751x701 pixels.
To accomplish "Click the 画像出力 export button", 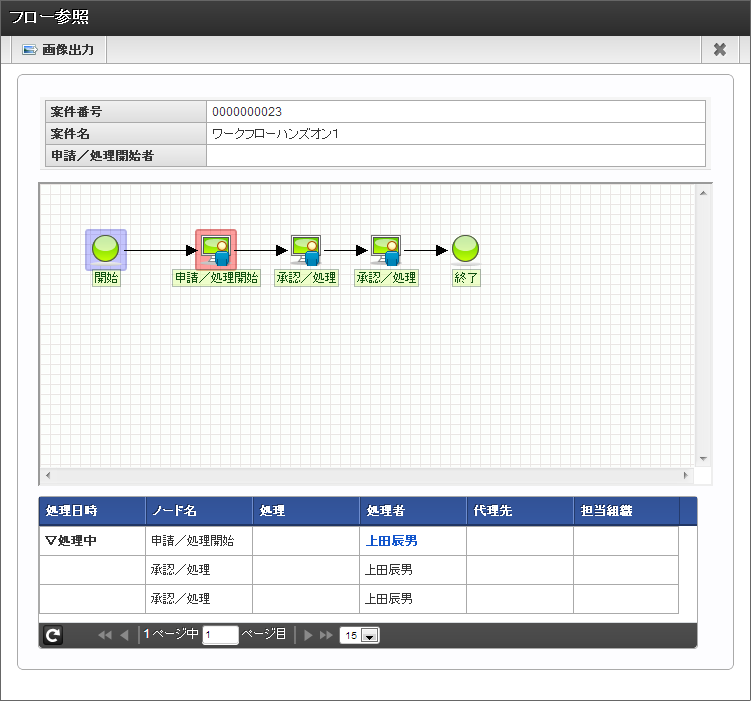I will pyautogui.click(x=58, y=49).
